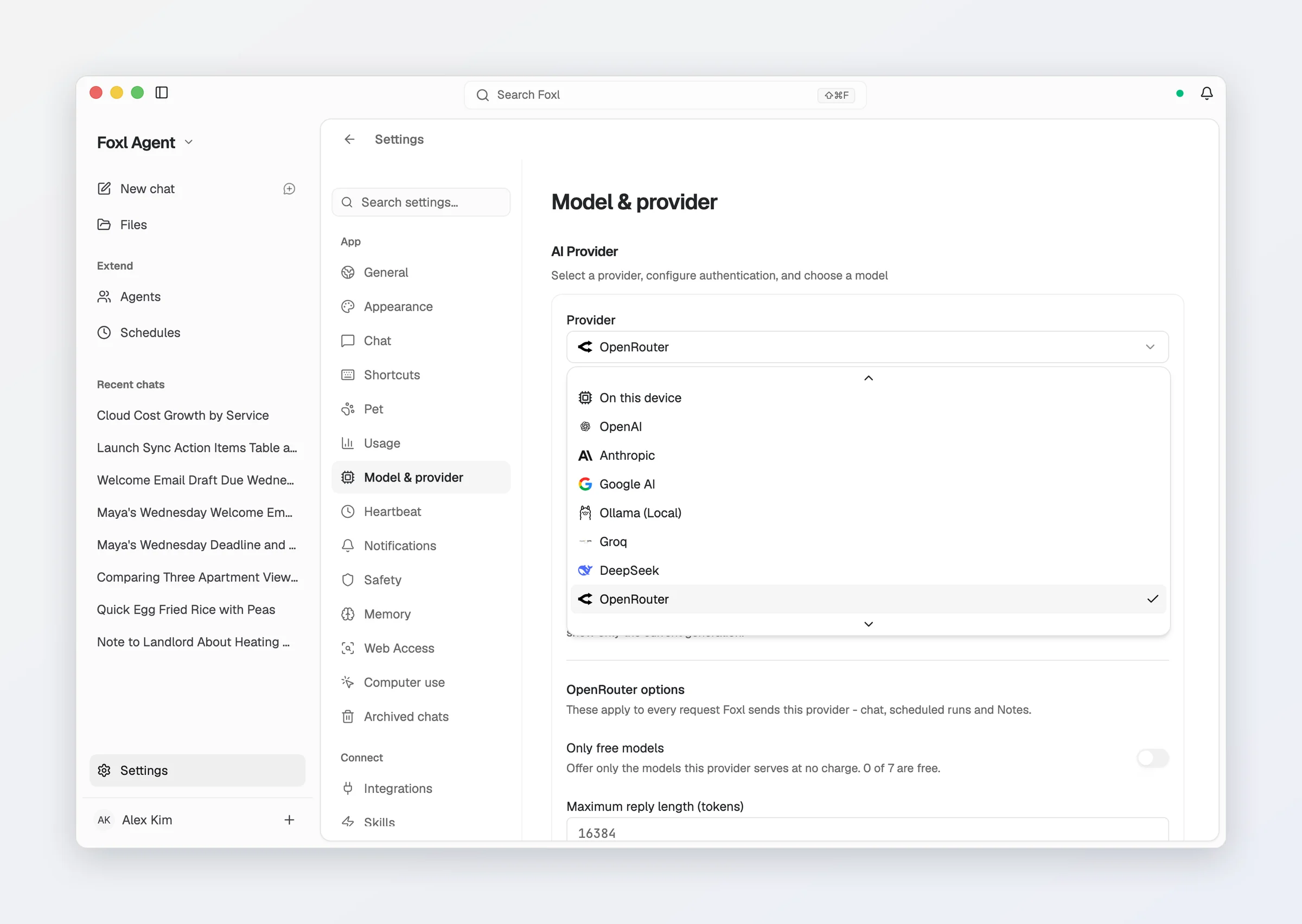Toggle the Only free models switch
The width and height of the screenshot is (1302, 924).
(x=1152, y=758)
